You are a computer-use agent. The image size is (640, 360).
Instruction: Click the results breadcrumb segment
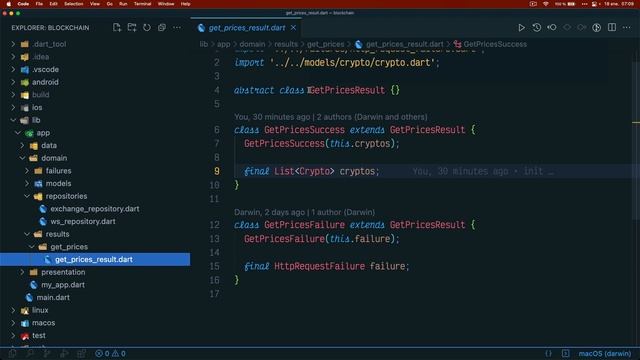click(286, 44)
